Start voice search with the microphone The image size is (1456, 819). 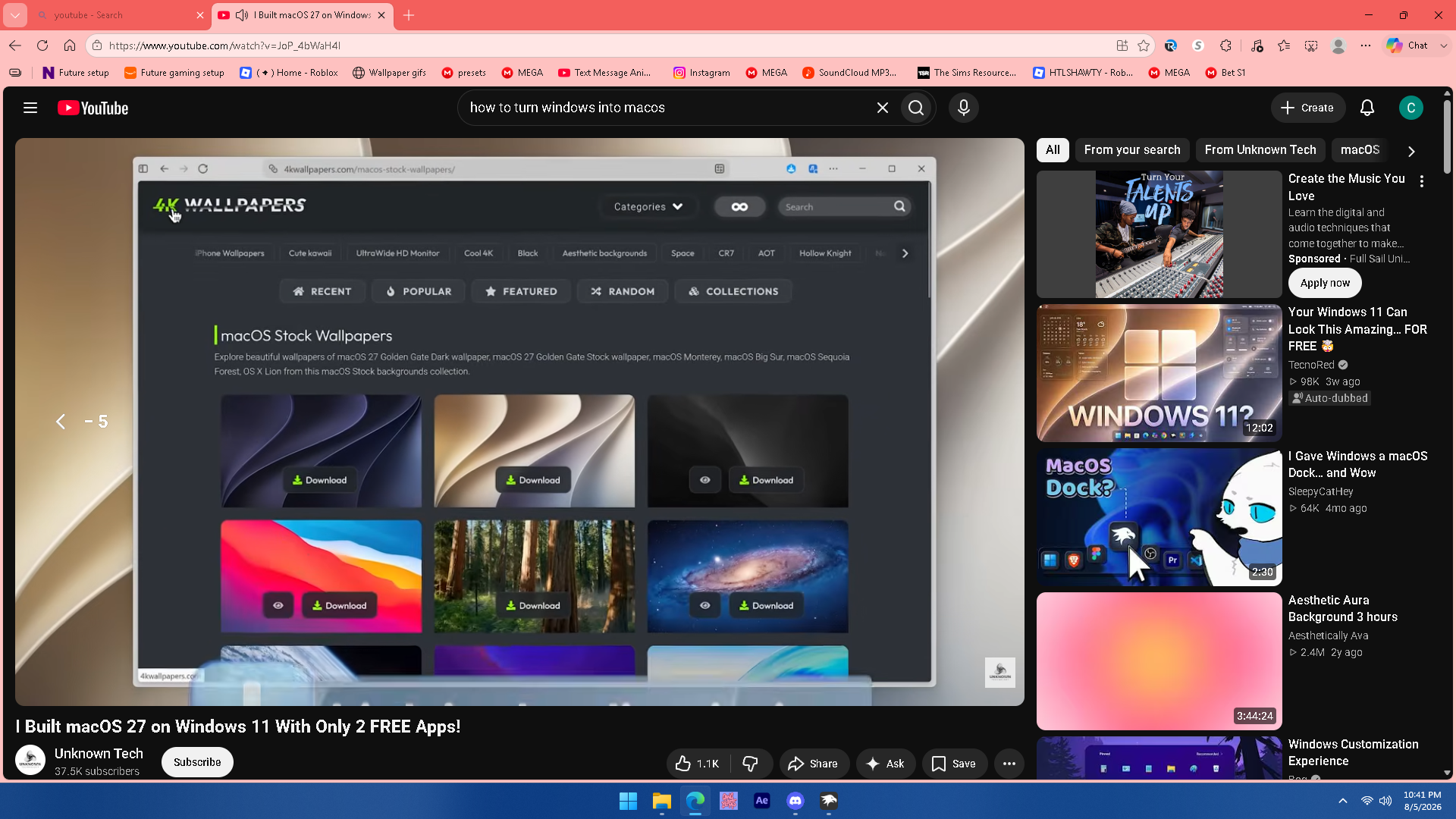point(964,108)
